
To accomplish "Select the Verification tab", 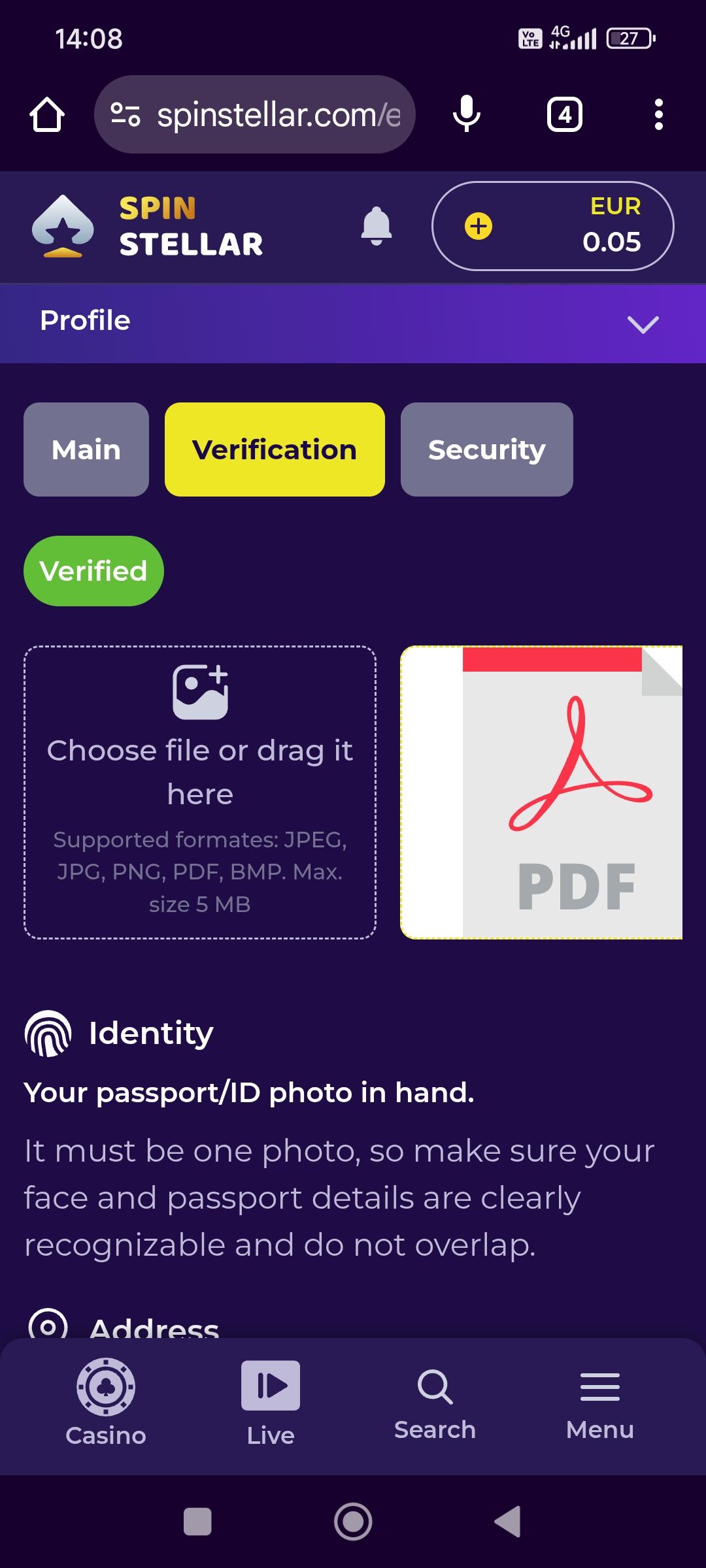I will click(x=275, y=449).
